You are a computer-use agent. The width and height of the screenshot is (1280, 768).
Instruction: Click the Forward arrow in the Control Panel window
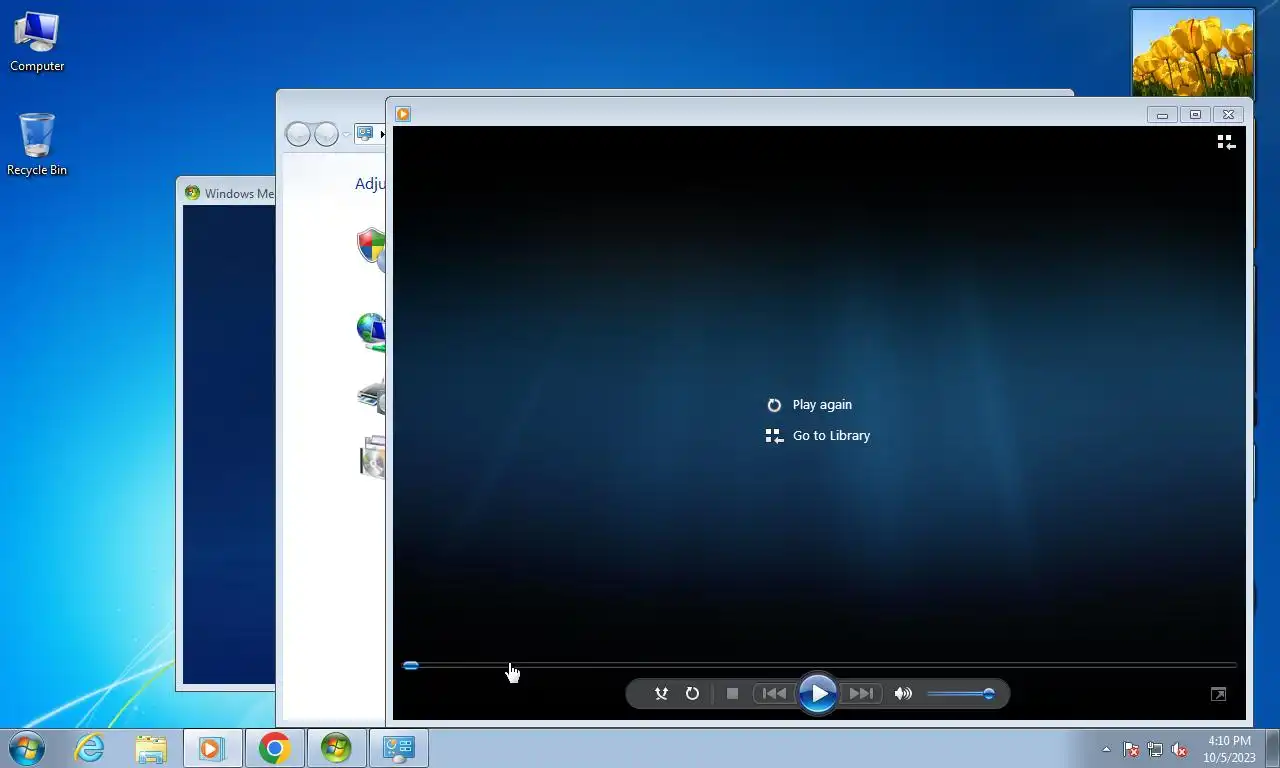coord(326,134)
